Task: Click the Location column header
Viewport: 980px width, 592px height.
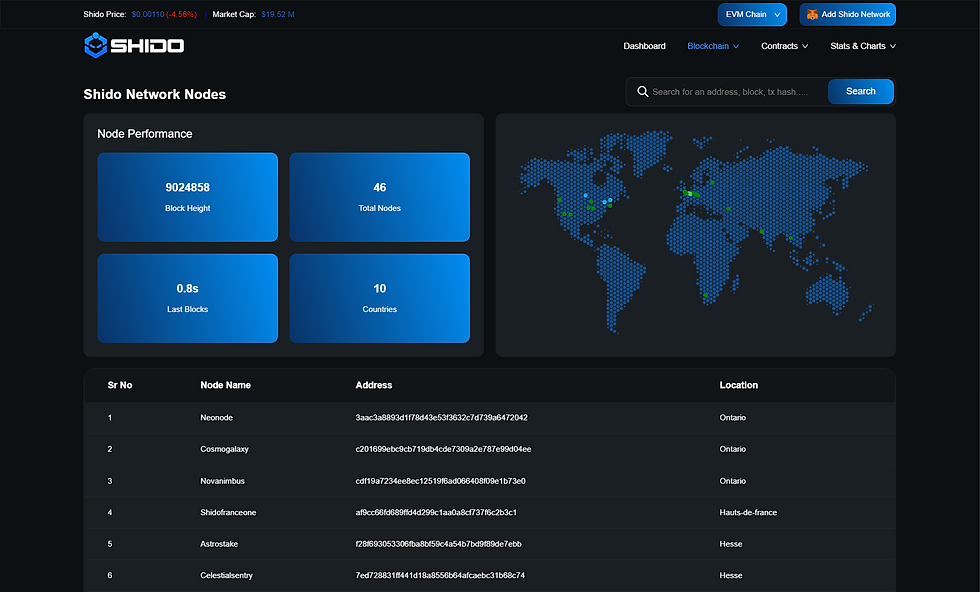Action: pos(739,385)
